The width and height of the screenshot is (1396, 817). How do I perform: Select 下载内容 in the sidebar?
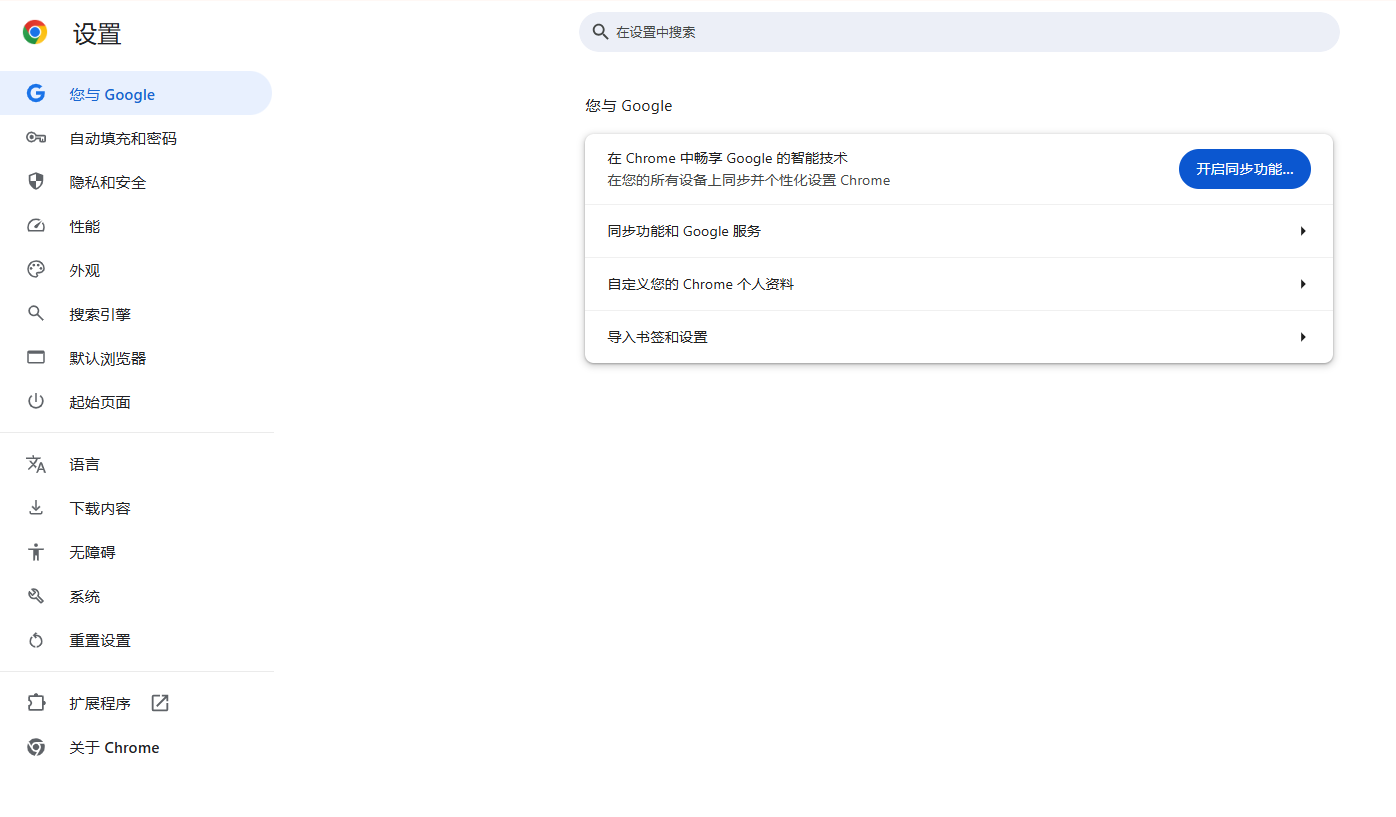click(136, 508)
